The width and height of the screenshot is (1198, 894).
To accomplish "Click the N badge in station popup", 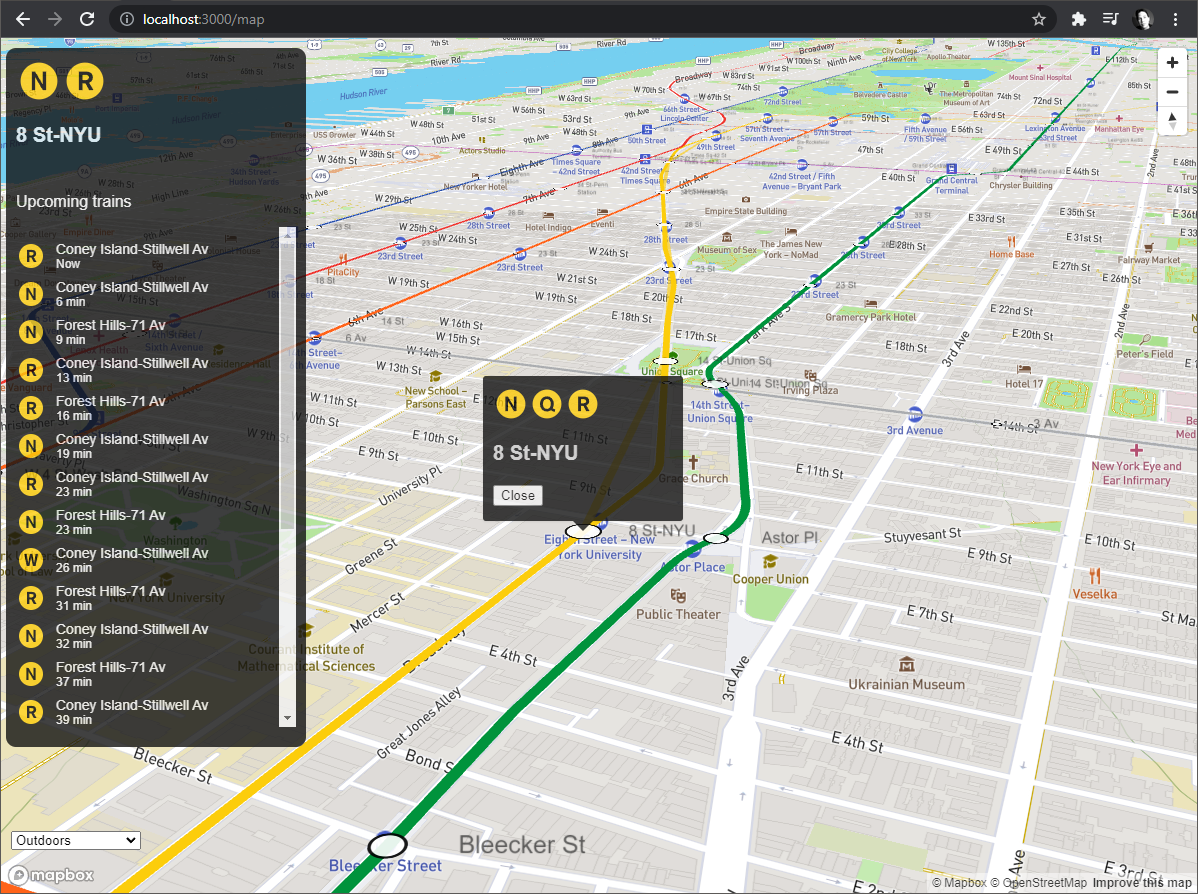I will [x=511, y=403].
